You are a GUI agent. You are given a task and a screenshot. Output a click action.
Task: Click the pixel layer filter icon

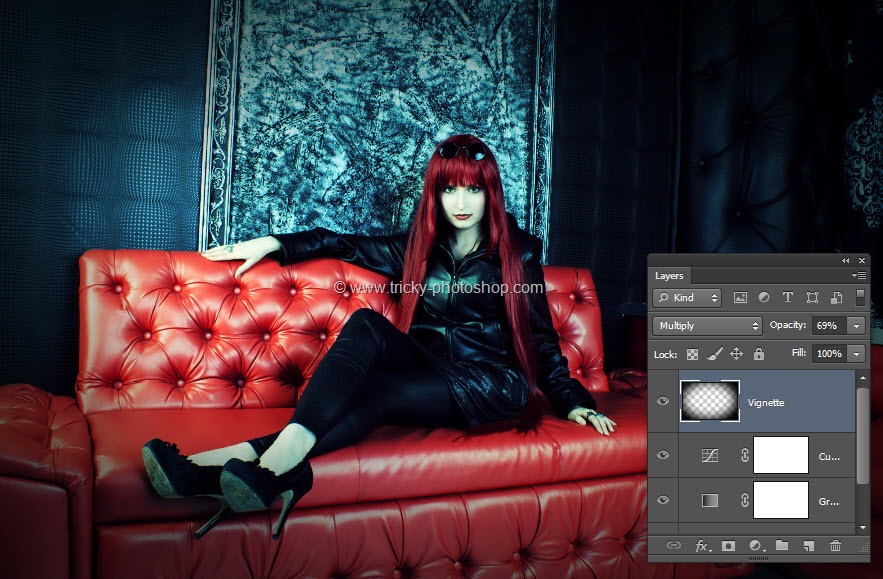coord(740,298)
